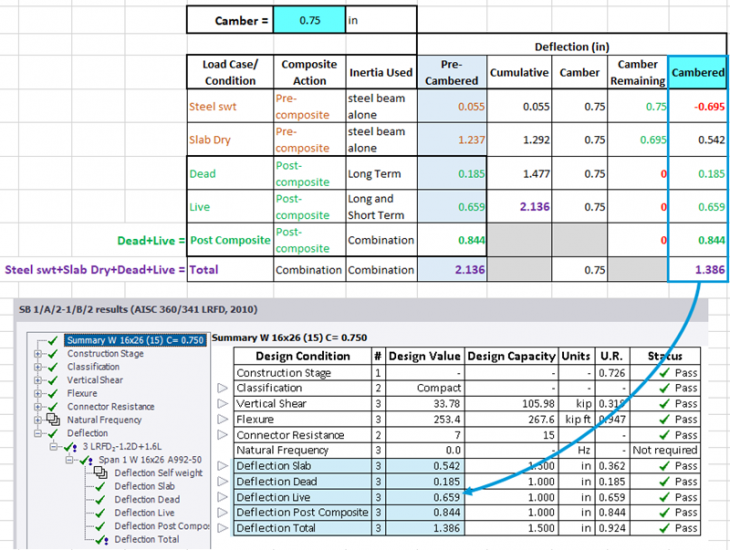
Task: Expand the Connector Resistance tree node
Action: (38, 407)
